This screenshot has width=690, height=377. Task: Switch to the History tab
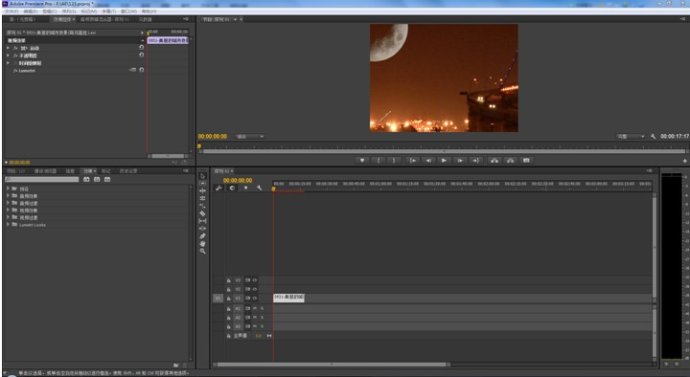tap(128, 171)
